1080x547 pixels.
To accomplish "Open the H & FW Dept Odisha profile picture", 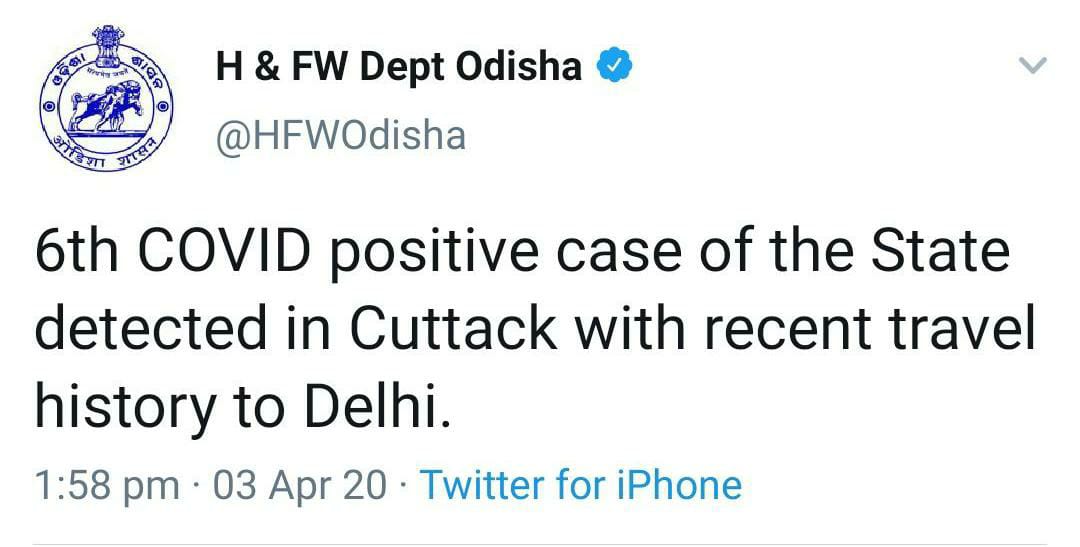I will tap(102, 104).
